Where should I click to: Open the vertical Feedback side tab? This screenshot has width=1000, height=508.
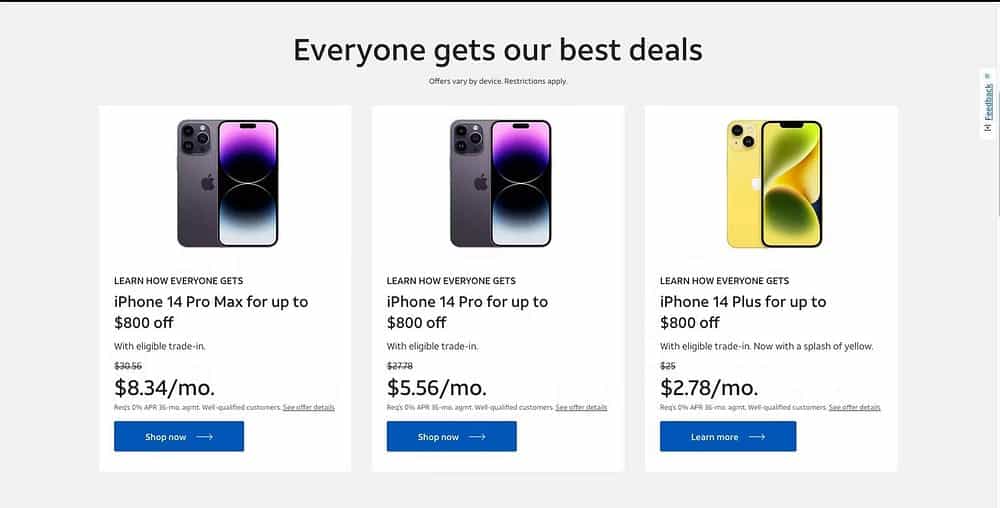coord(988,103)
